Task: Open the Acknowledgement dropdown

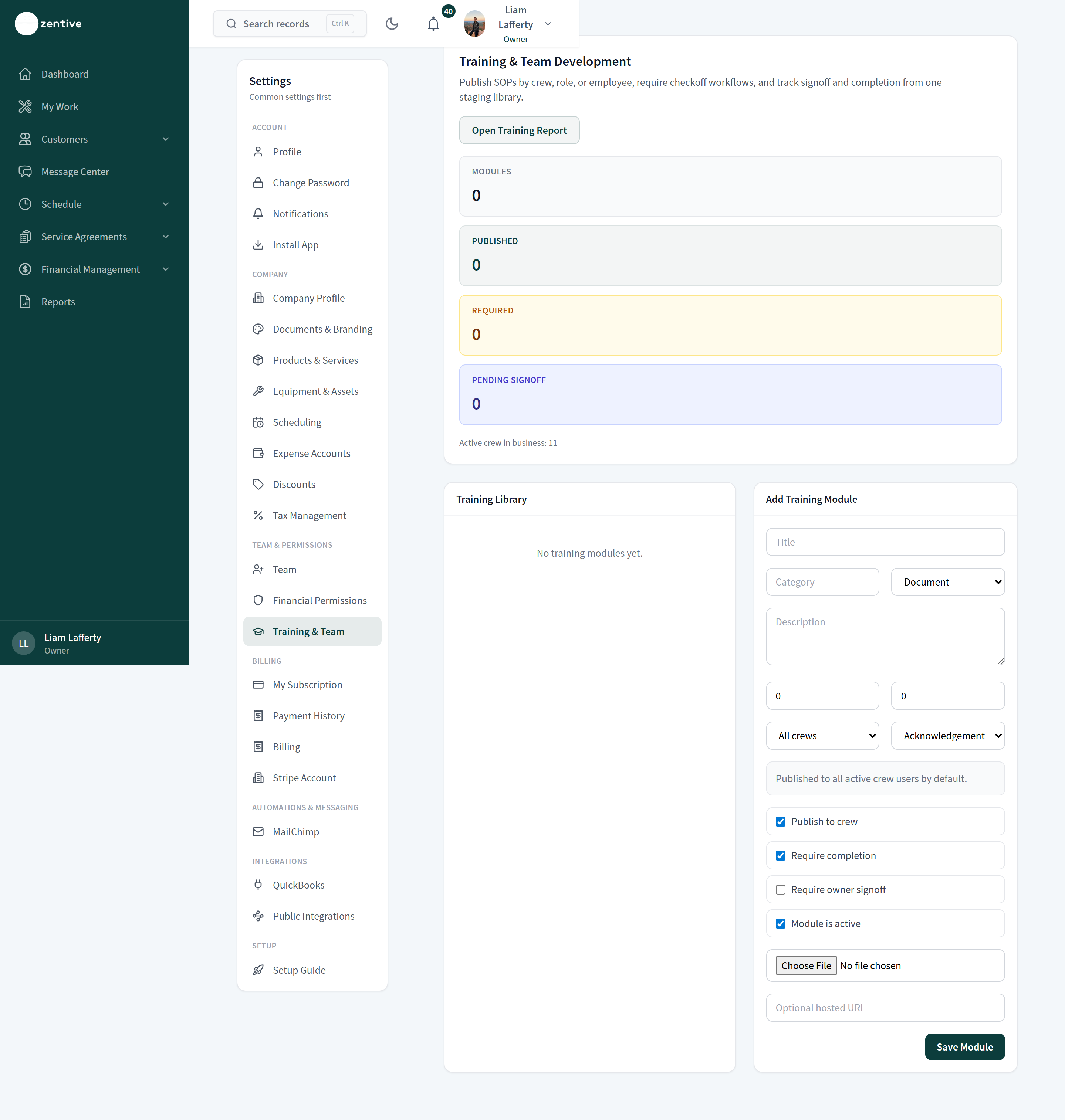Action: (947, 736)
